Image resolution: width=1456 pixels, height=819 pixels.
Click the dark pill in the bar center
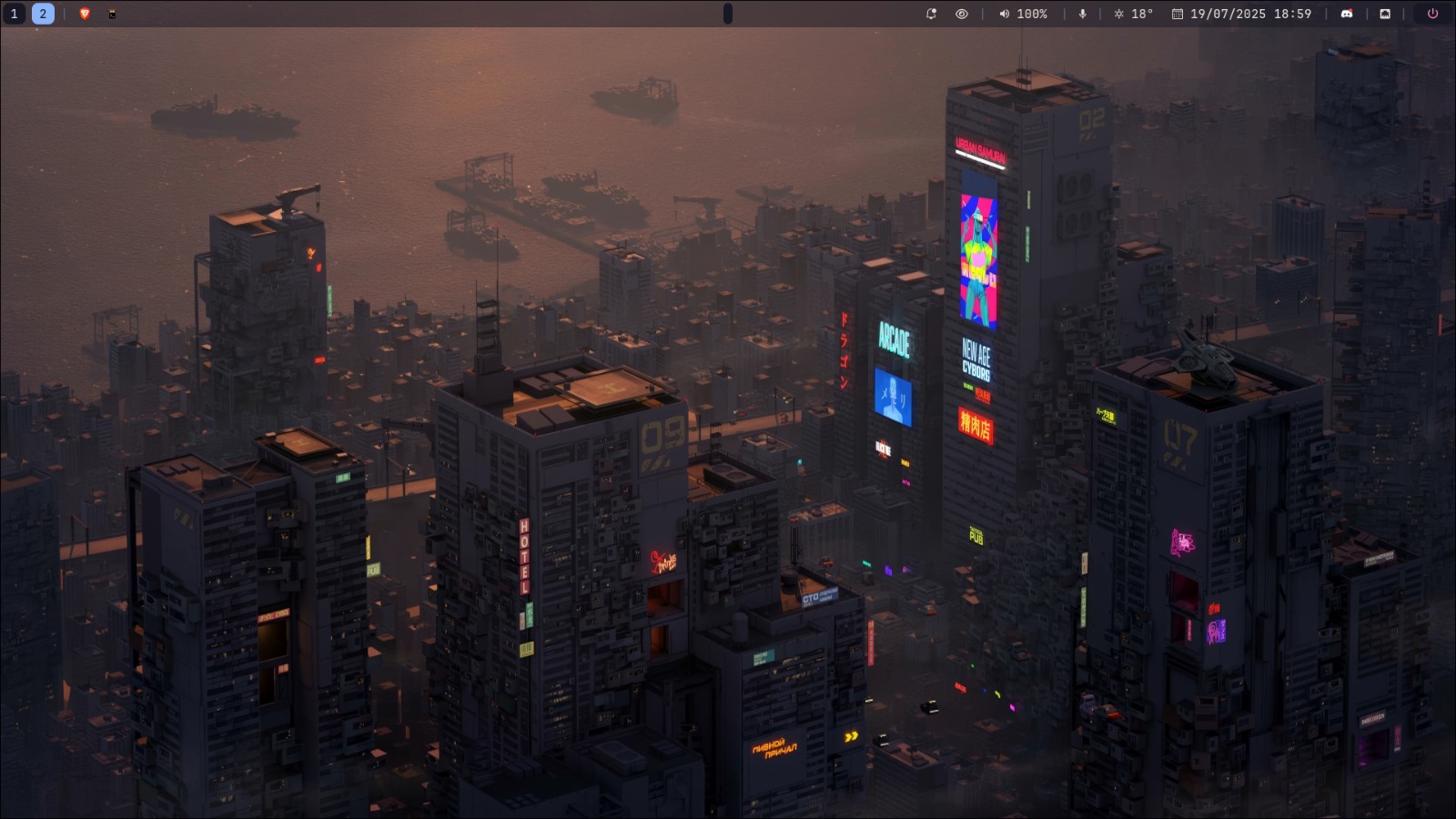[x=727, y=14]
